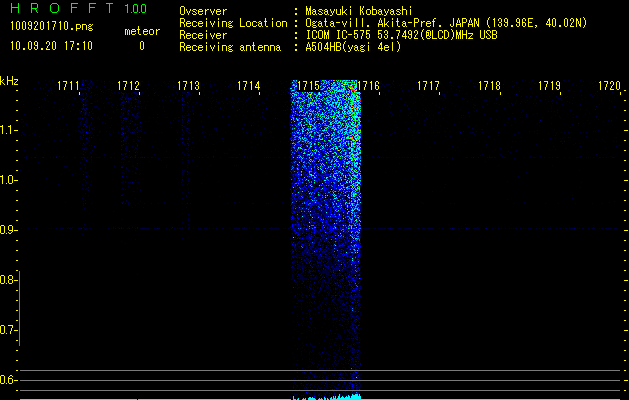Click the 1.1 kHz frequency label
This screenshot has width=629, height=400.
[x=8, y=130]
